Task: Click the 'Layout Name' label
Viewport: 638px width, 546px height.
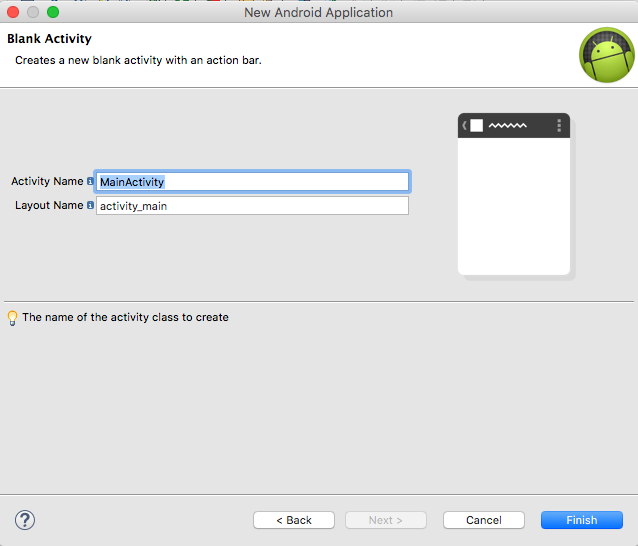Action: [49, 205]
